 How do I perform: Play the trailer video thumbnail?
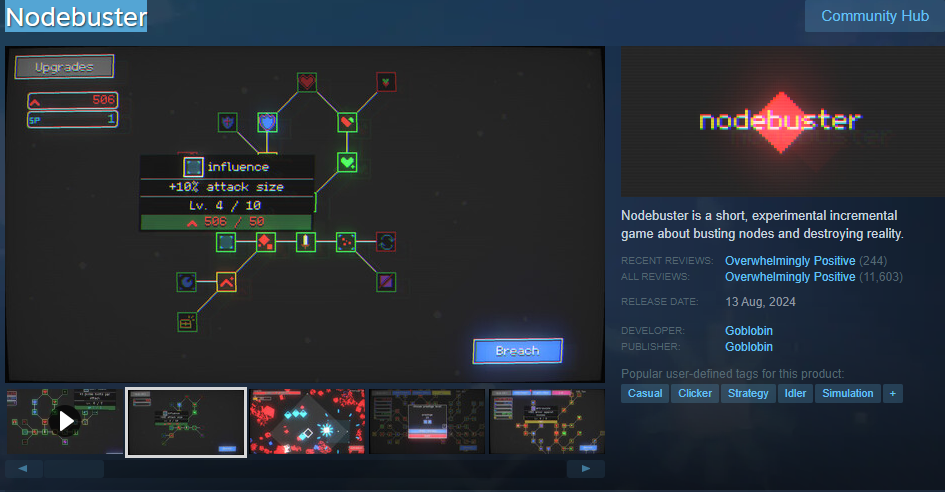65,421
